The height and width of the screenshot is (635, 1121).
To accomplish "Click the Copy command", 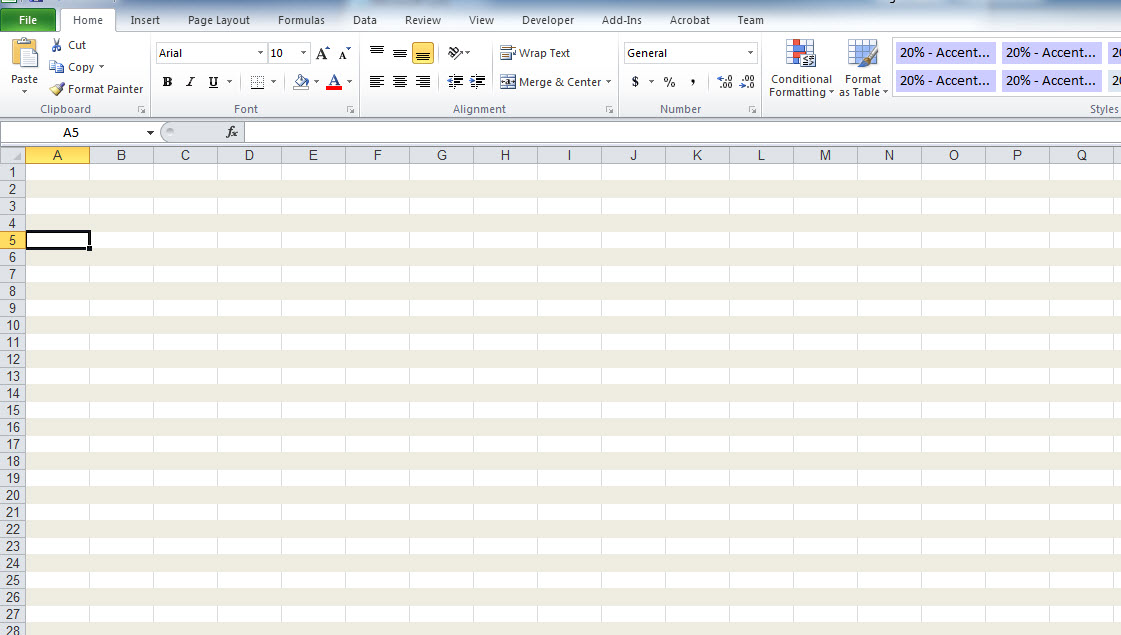I will [77, 66].
